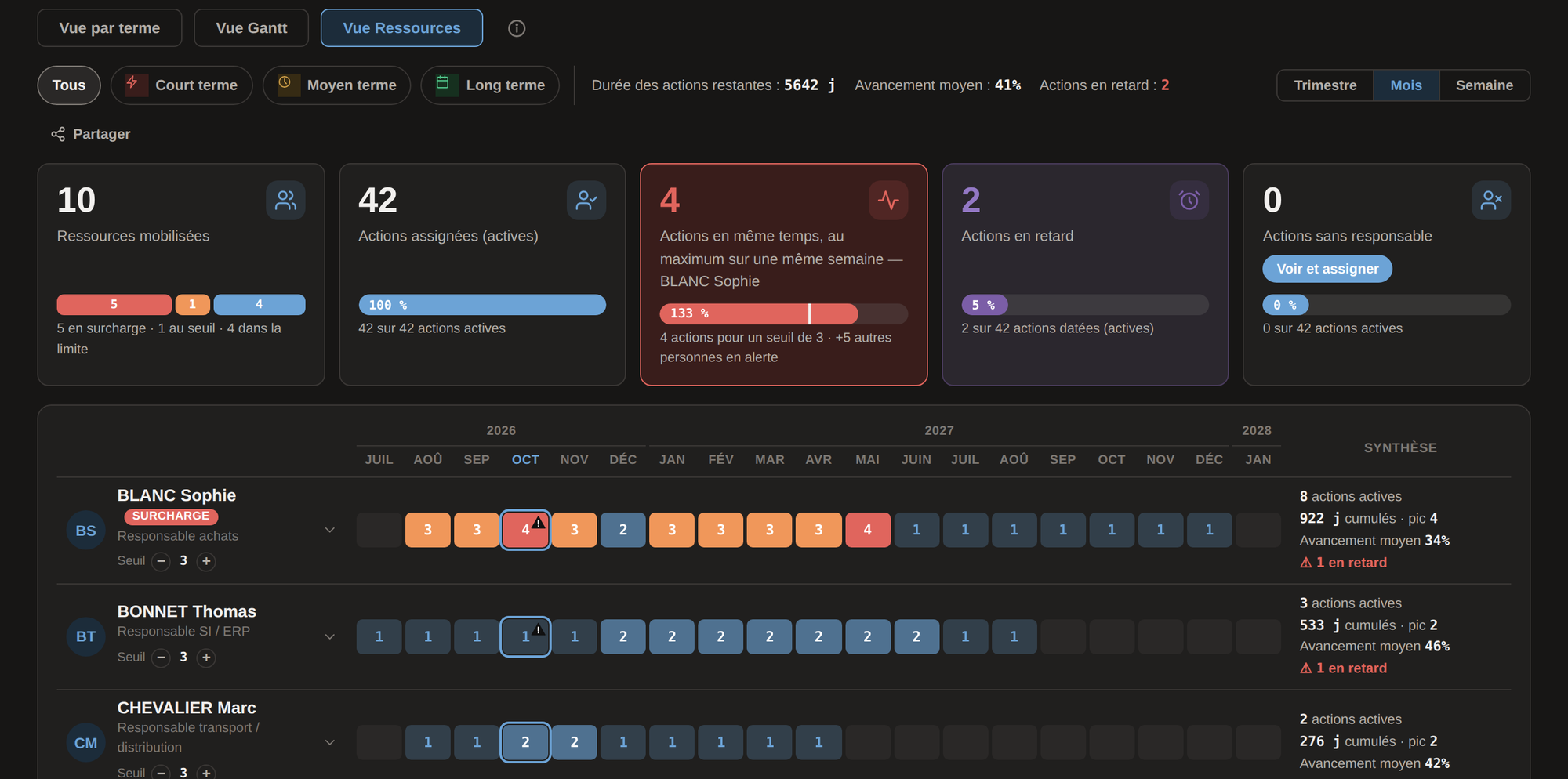Screen dimensions: 1568x779
Task: Click the Partager button
Action: coord(91,134)
